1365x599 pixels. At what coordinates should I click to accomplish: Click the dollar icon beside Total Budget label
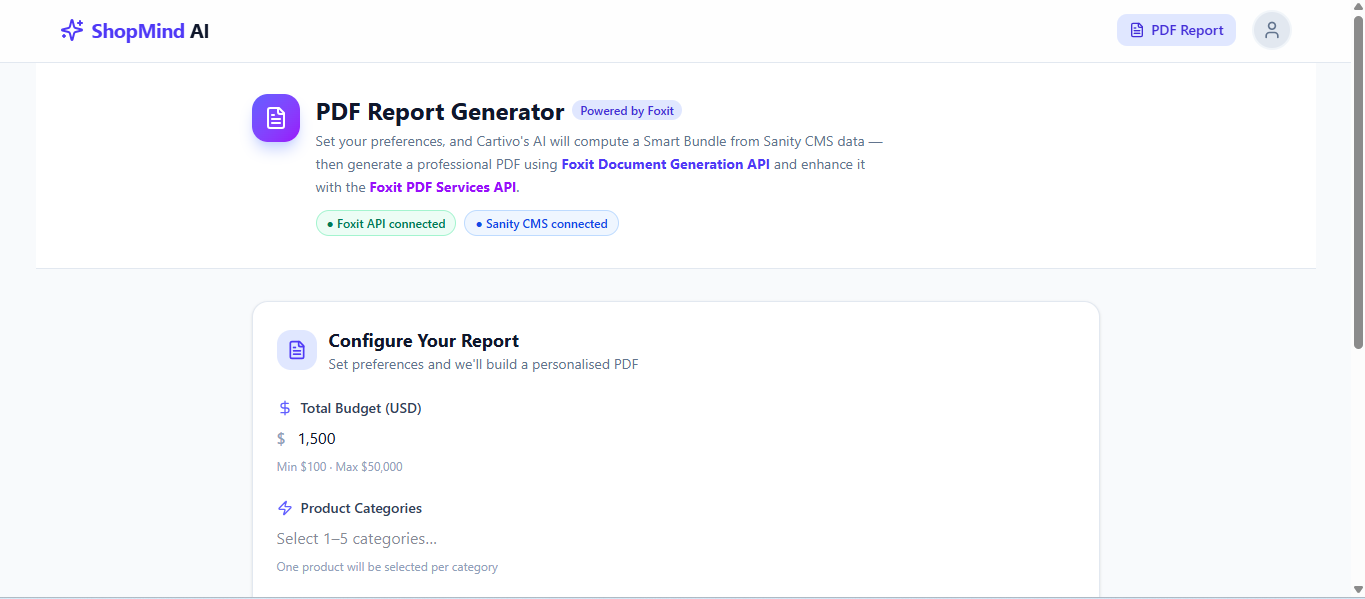285,408
